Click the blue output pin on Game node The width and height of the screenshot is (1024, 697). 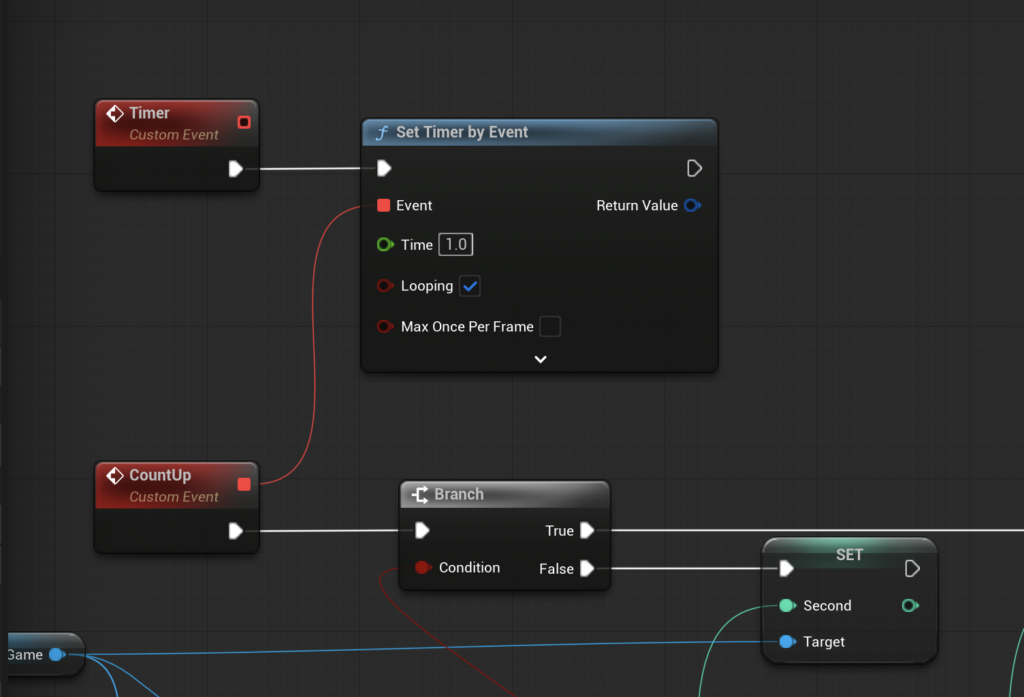coord(57,655)
